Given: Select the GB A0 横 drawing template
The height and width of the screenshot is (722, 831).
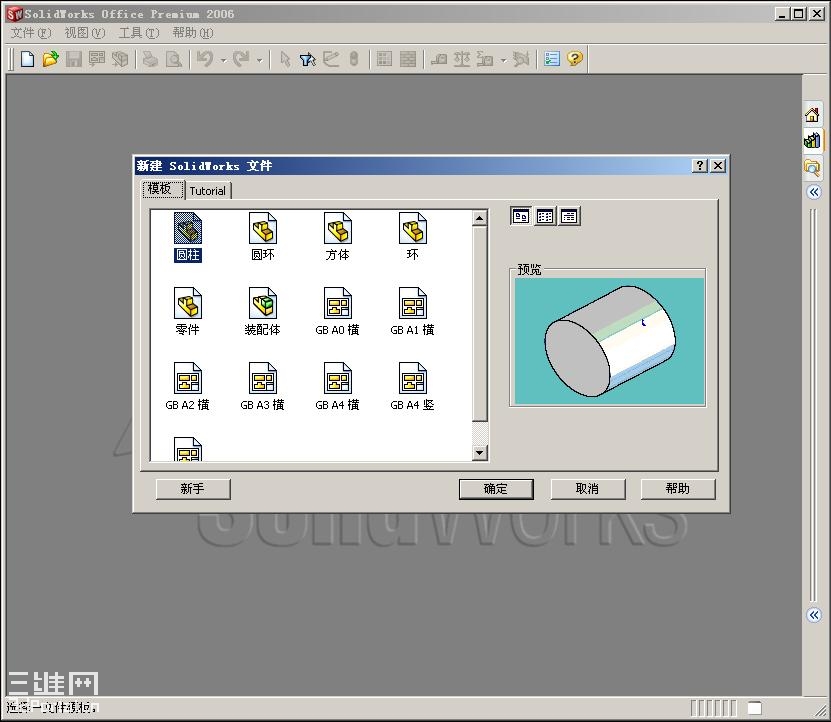Looking at the screenshot, I should [338, 312].
